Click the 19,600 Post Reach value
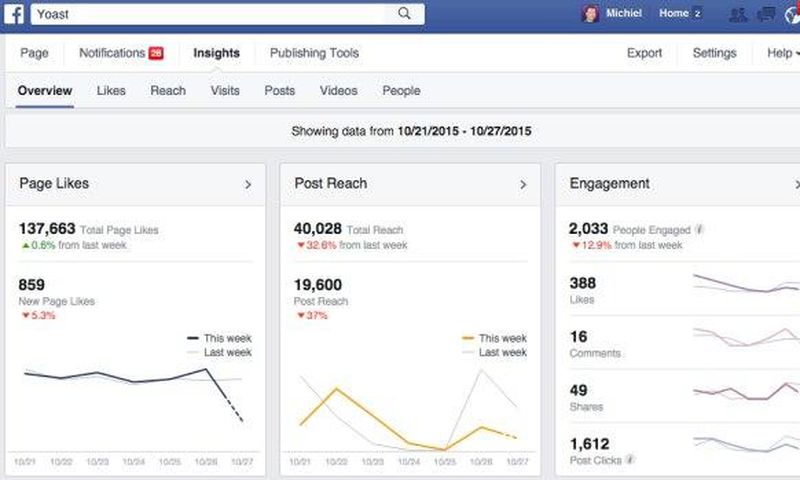800x480 pixels. (x=318, y=285)
